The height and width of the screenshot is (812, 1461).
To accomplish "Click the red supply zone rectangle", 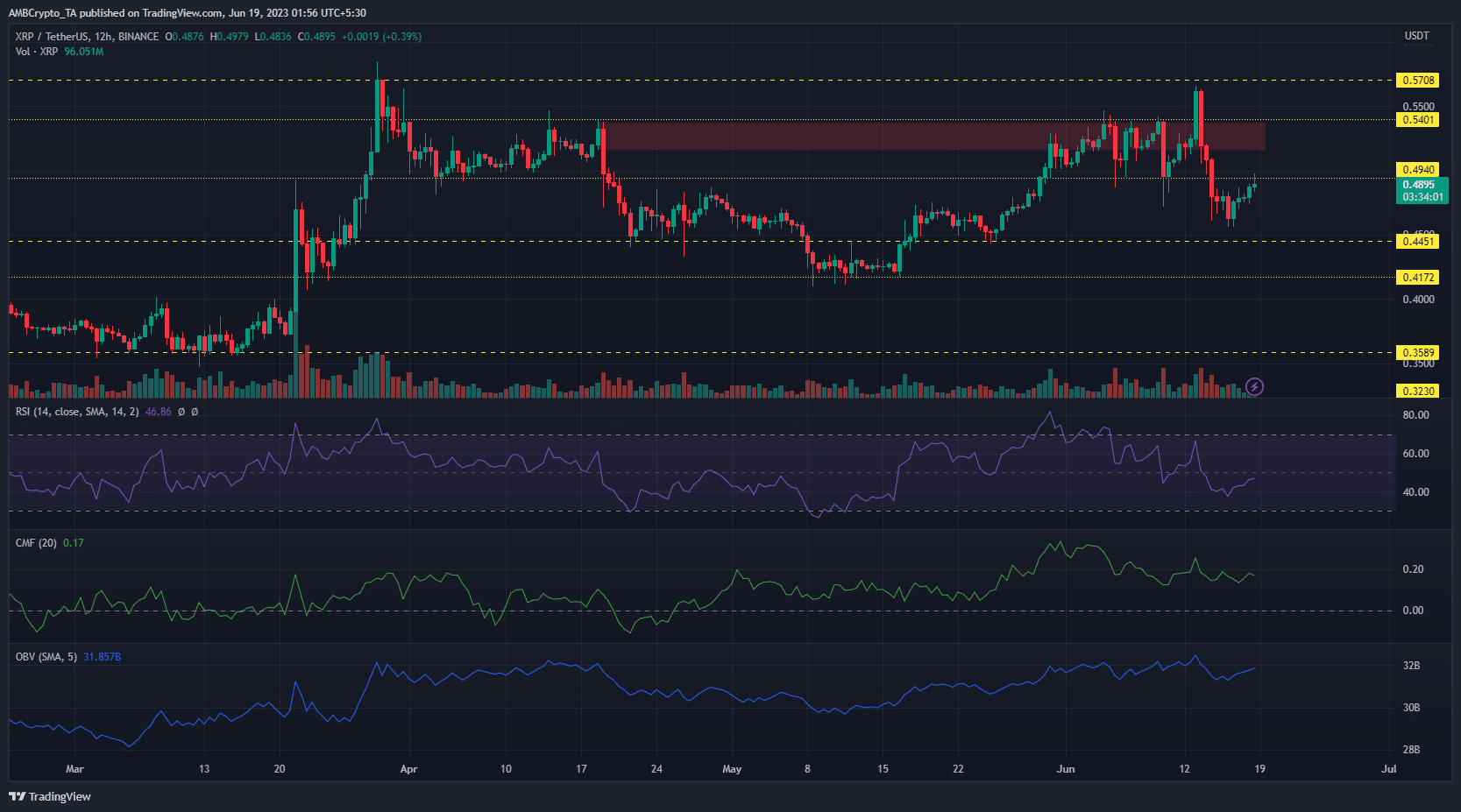I will (x=934, y=136).
